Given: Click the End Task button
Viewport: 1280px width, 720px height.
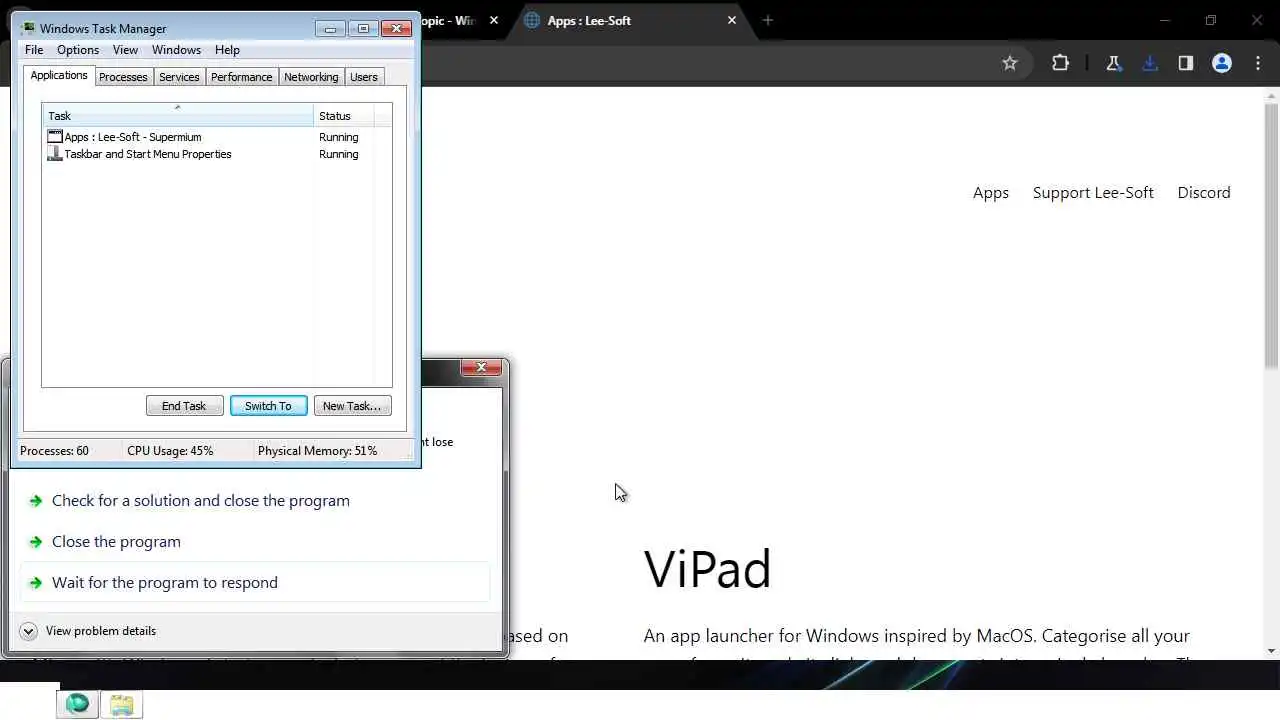Looking at the screenshot, I should [184, 406].
